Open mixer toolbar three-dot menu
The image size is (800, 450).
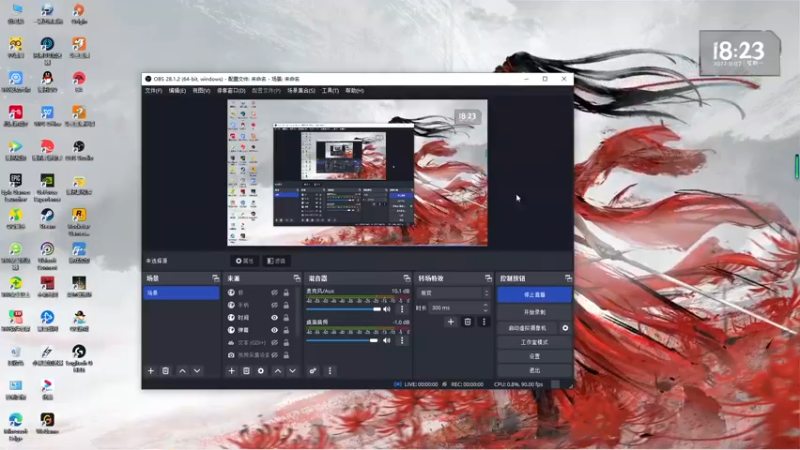click(330, 371)
